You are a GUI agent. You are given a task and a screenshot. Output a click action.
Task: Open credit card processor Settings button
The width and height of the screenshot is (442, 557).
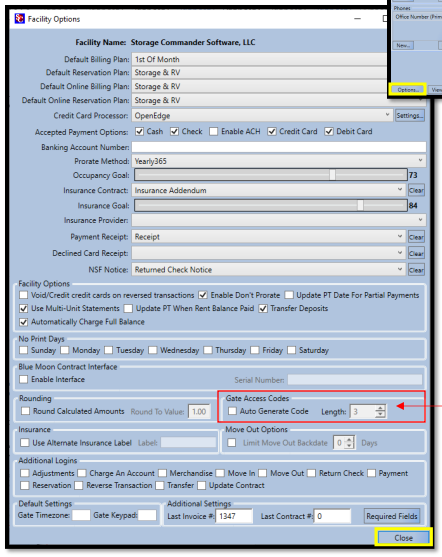tap(410, 115)
